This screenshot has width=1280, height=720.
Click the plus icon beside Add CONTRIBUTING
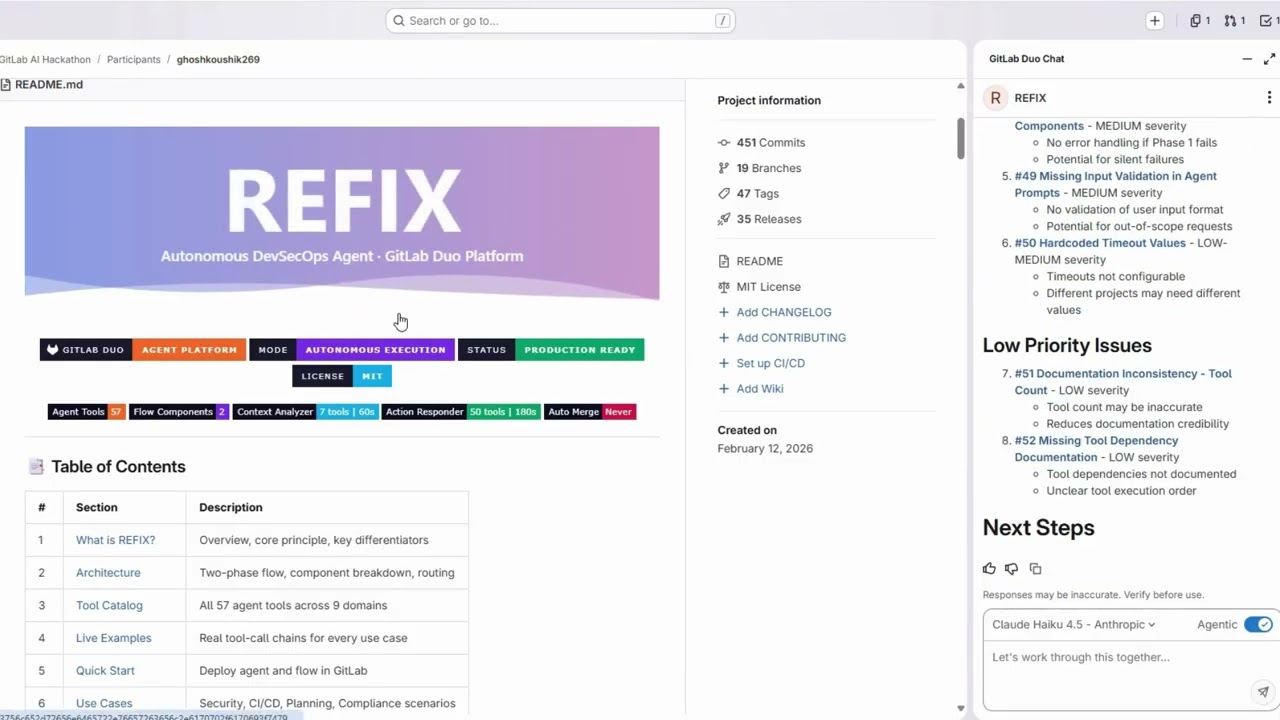[x=724, y=338]
